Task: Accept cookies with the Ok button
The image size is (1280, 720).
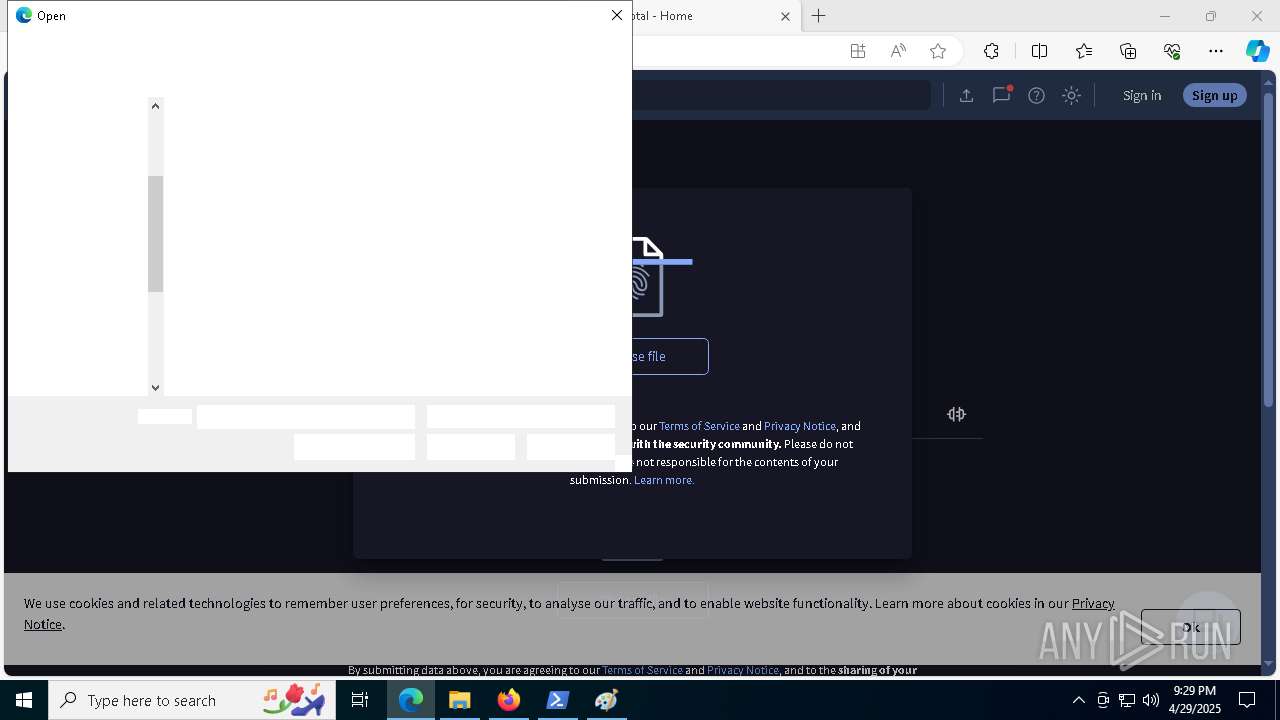Action: click(1191, 627)
